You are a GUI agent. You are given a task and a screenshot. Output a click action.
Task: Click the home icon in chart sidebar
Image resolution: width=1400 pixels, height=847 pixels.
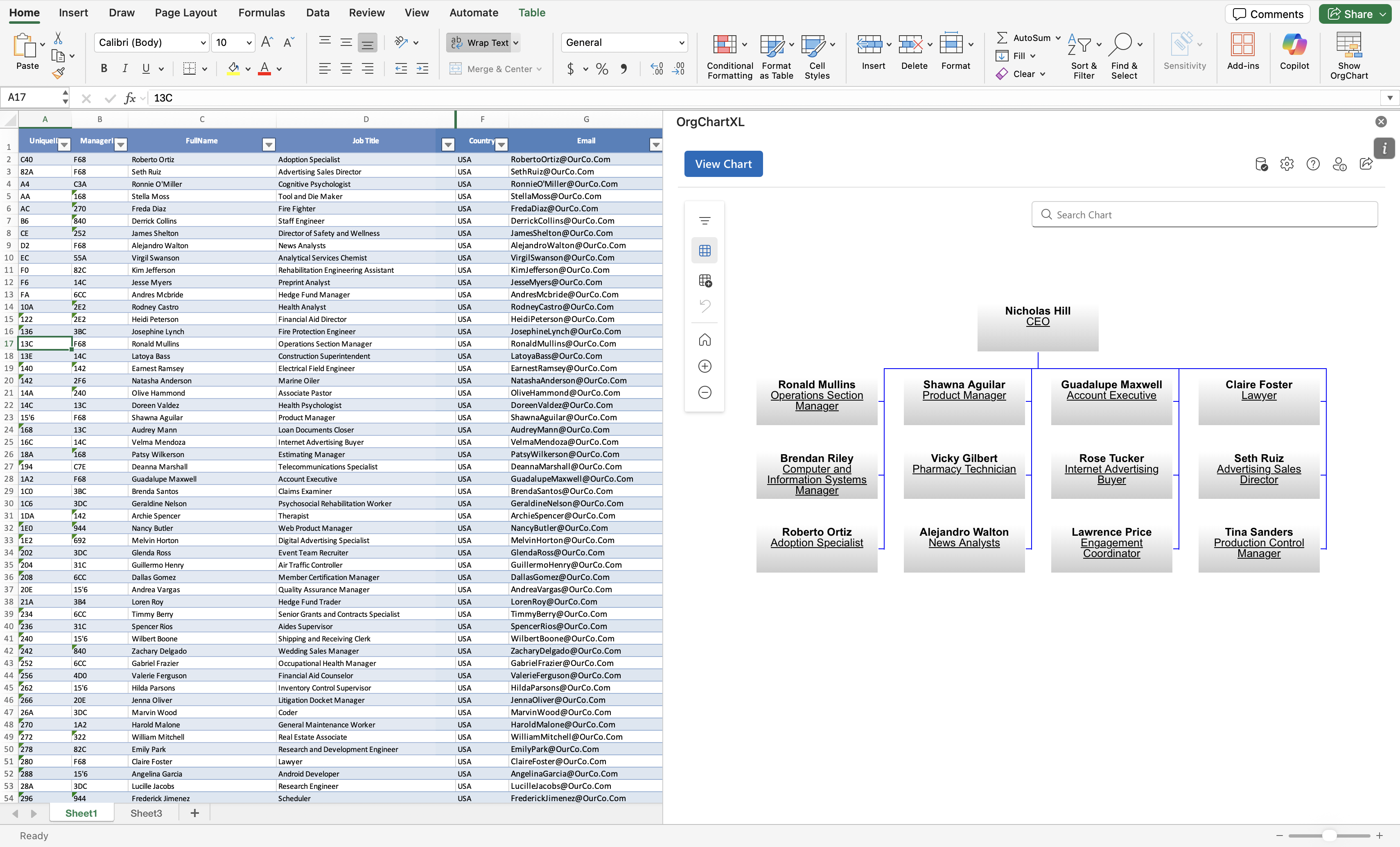click(705, 340)
